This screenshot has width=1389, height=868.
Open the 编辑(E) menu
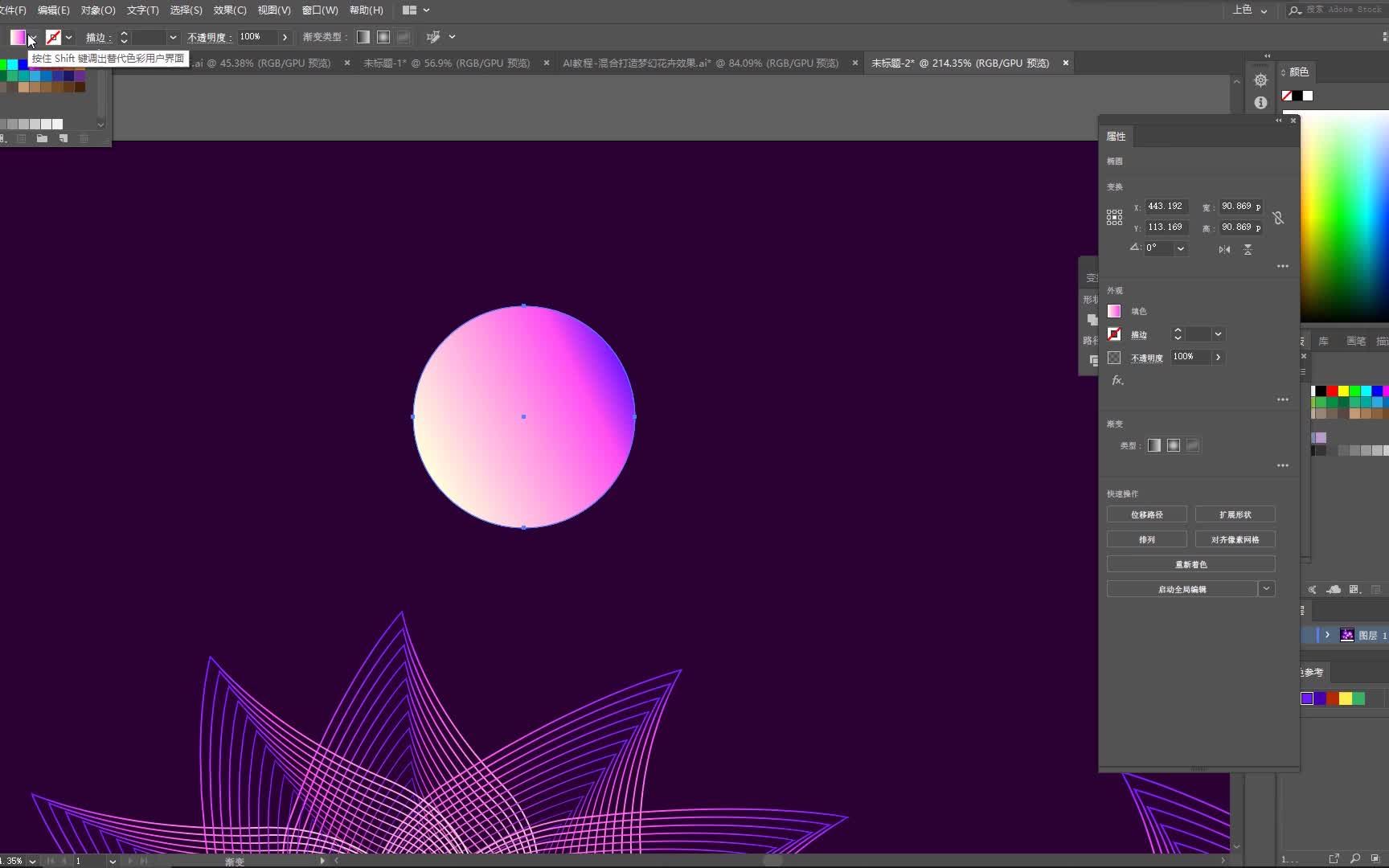pos(53,10)
